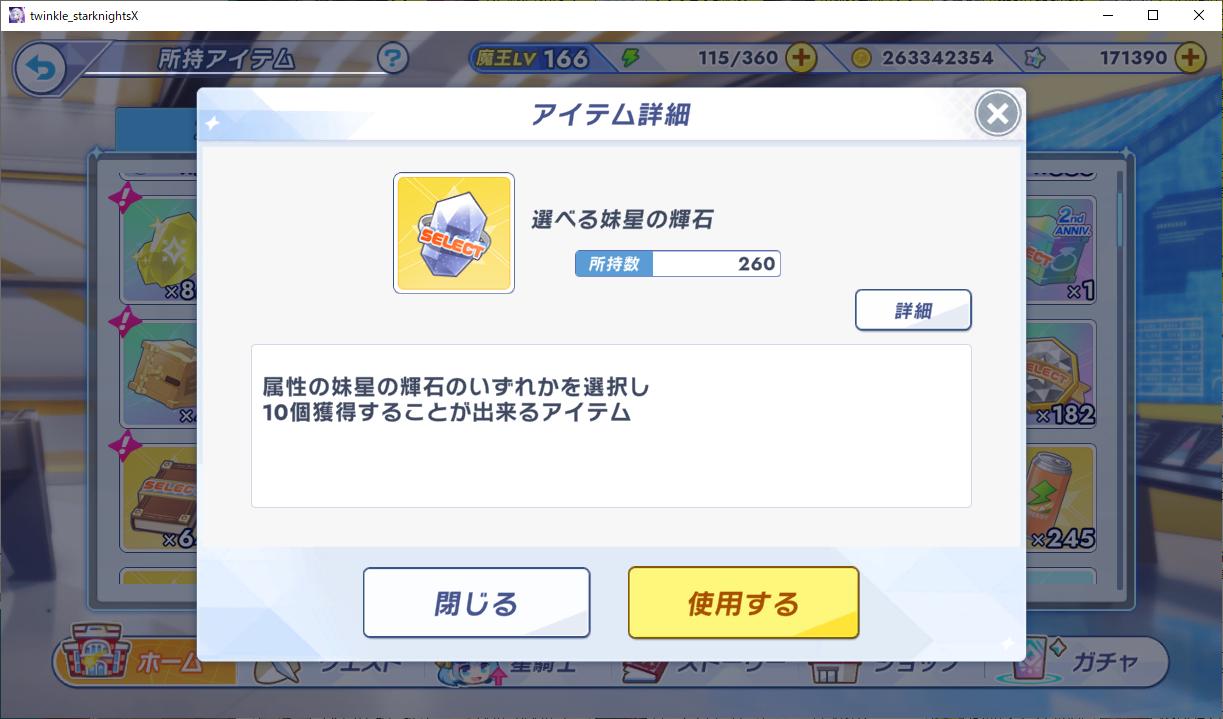Click the 閉じる button
Viewport: 1223px width, 719px height.
pyautogui.click(x=476, y=603)
